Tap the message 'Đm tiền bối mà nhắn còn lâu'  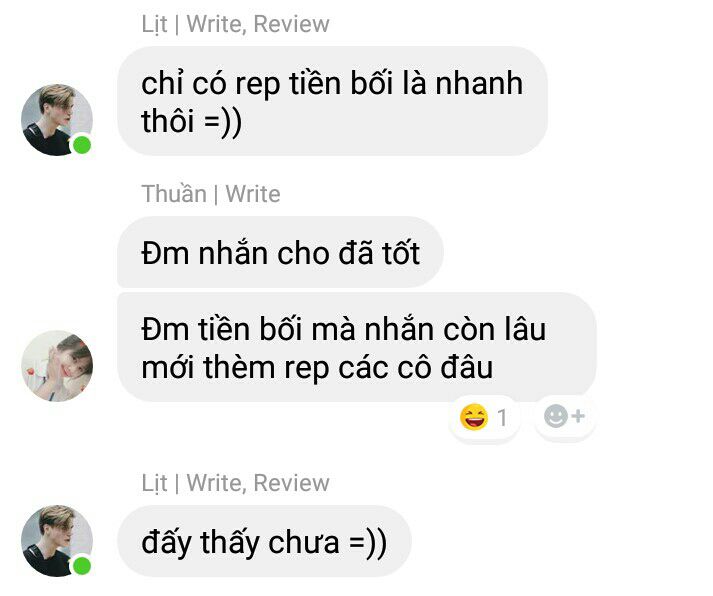pos(356,347)
